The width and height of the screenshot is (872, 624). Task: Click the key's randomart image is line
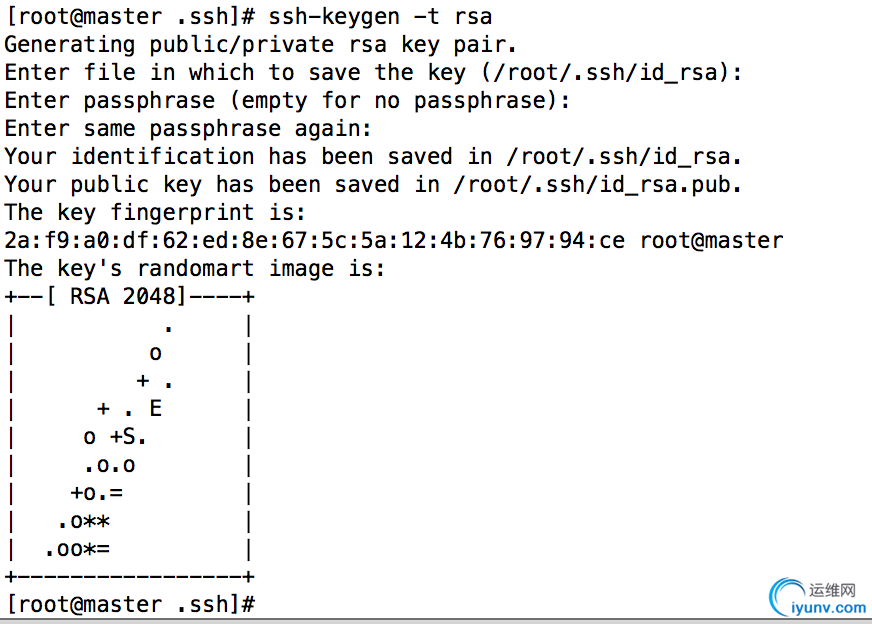coord(195,269)
